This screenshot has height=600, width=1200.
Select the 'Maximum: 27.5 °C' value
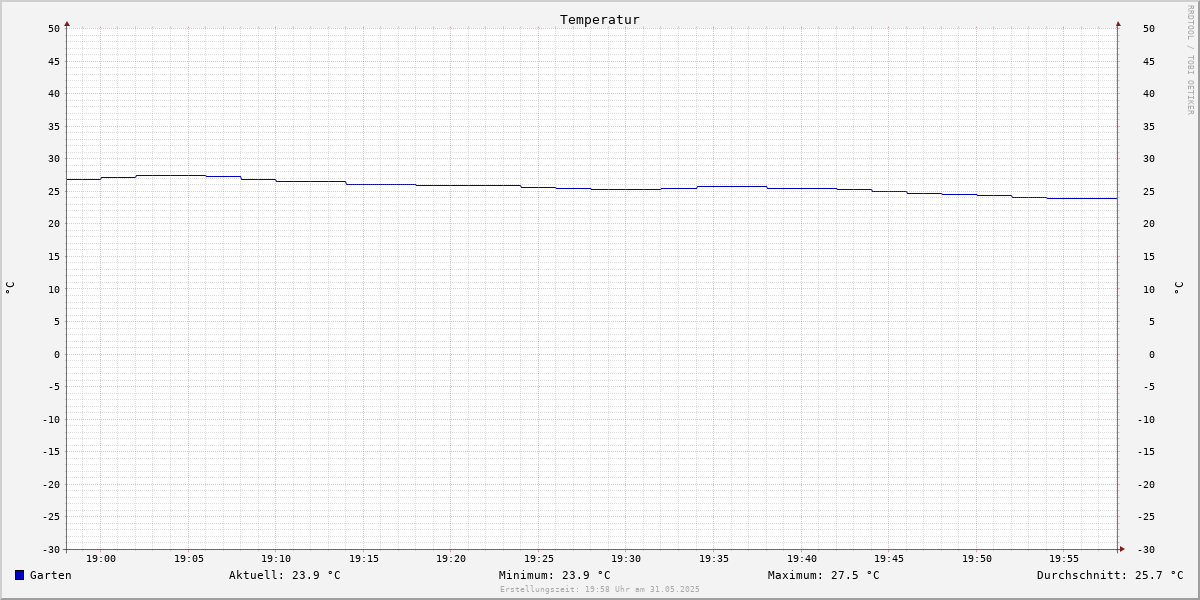pos(824,575)
